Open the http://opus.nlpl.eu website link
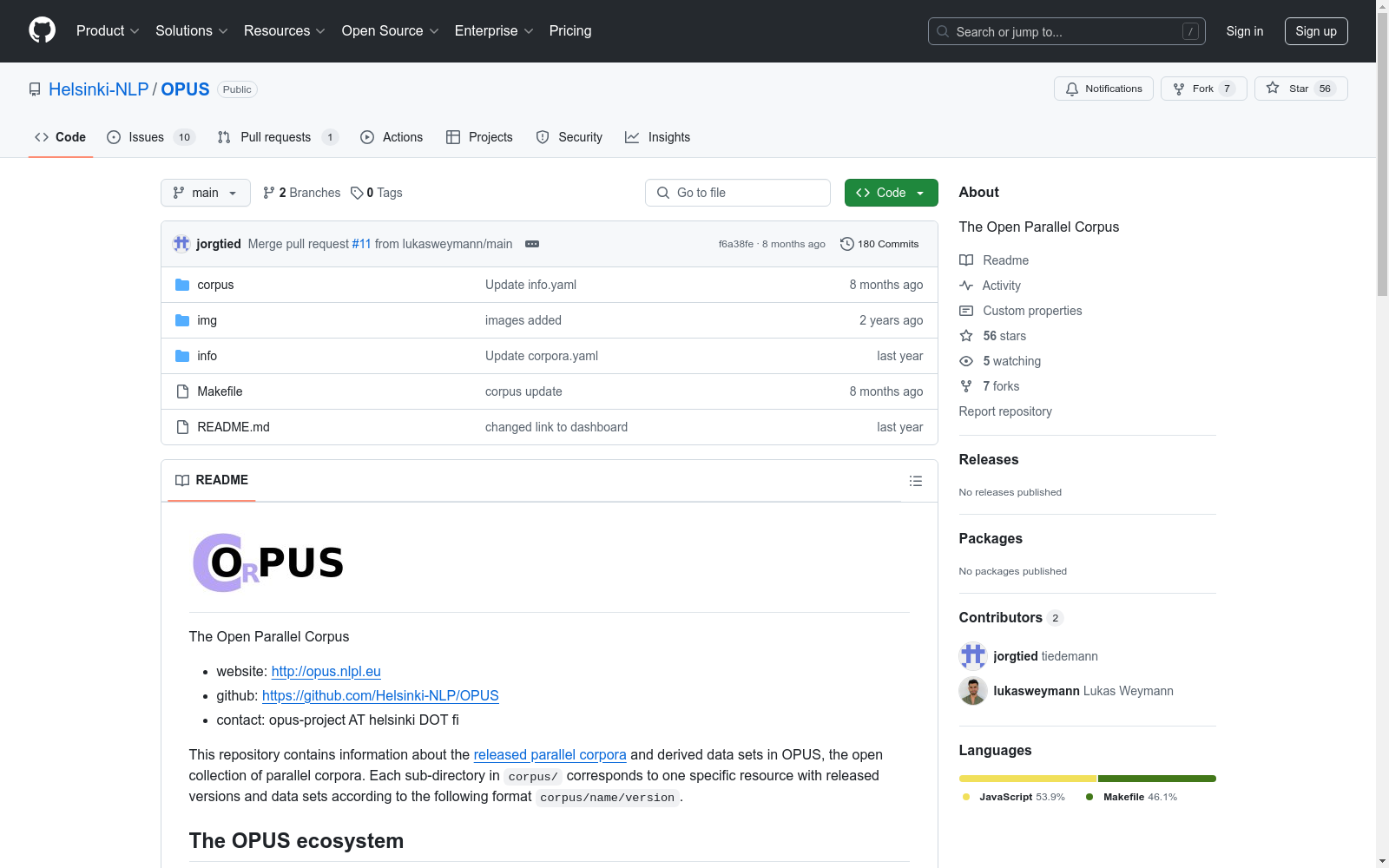 (x=326, y=672)
